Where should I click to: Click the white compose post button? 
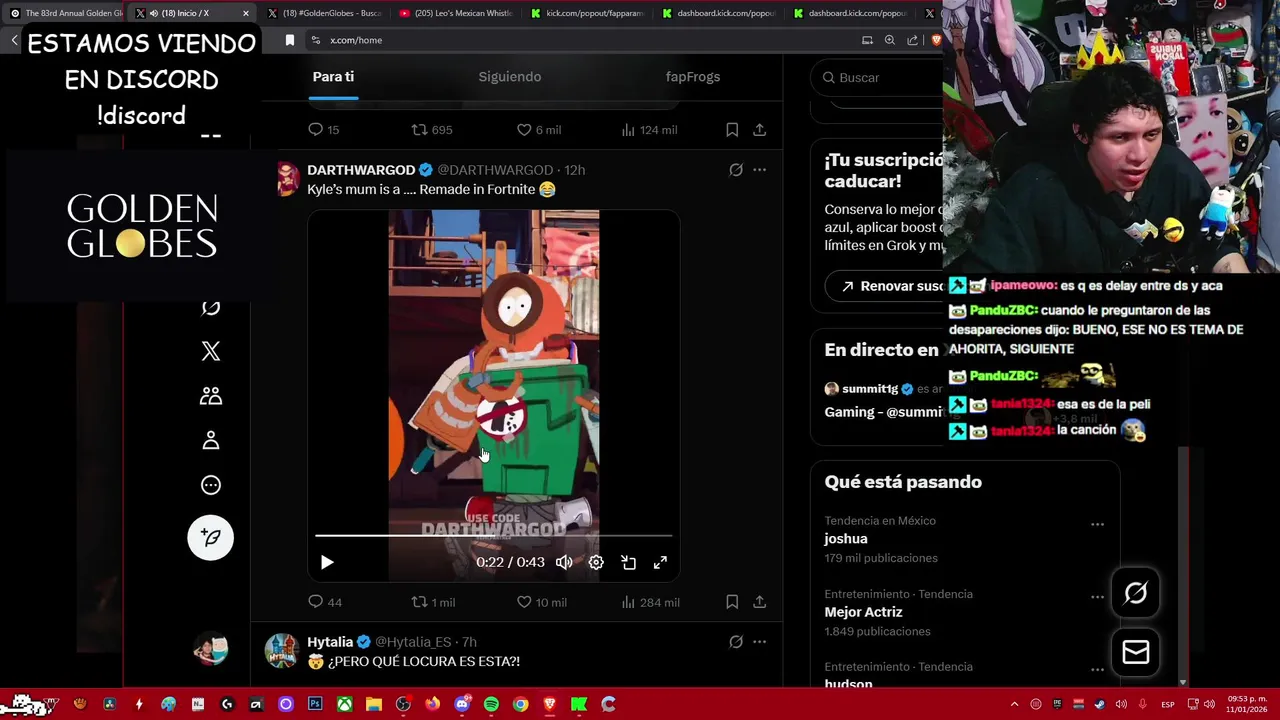click(210, 537)
